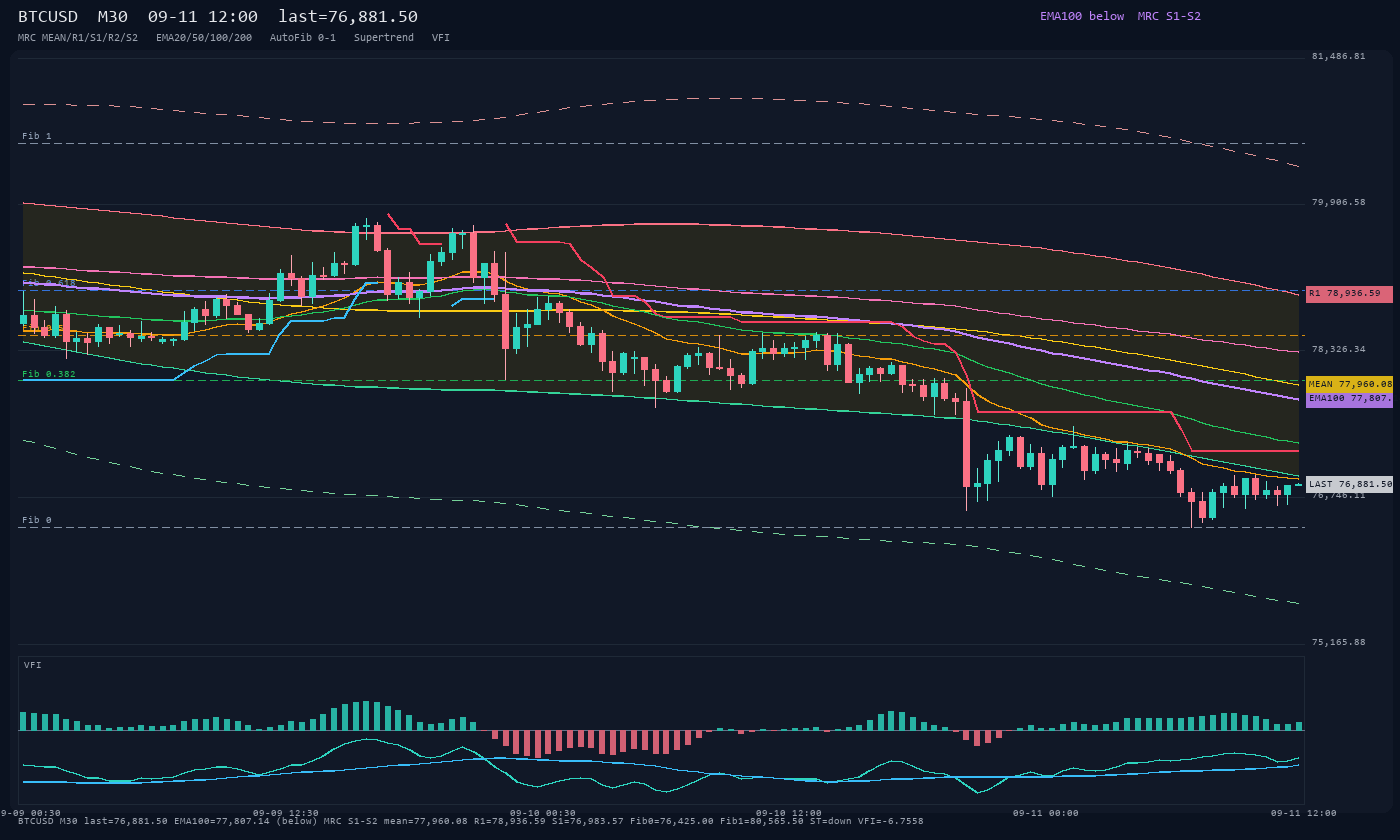Click the bottom status summary line
Image resolution: width=1400 pixels, height=840 pixels.
[471, 821]
